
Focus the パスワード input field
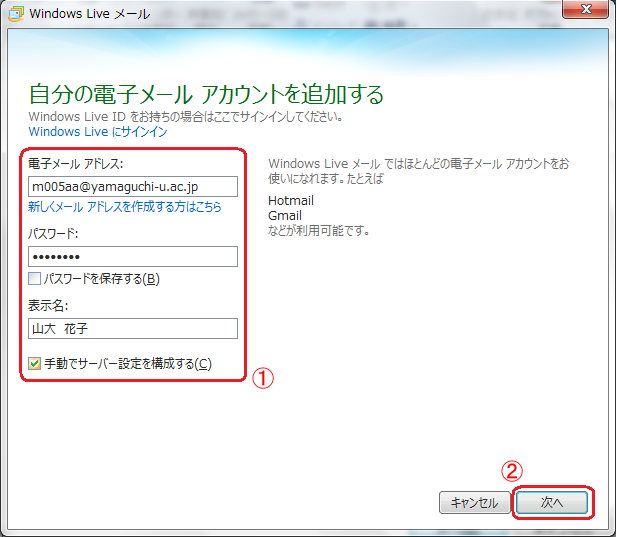pyautogui.click(x=133, y=257)
